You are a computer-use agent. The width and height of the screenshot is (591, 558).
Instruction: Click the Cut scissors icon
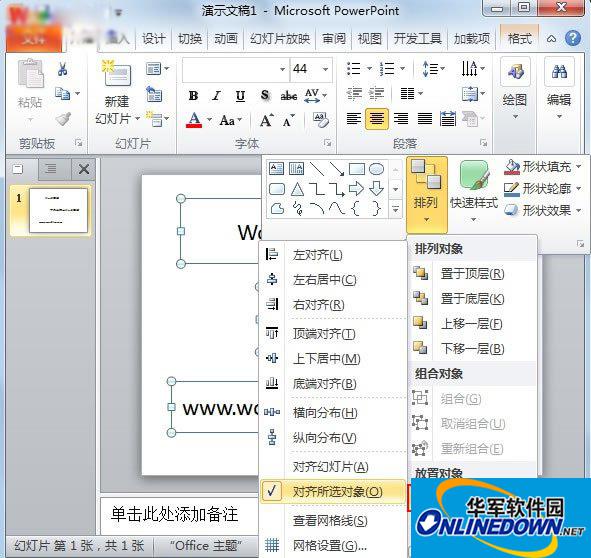pyautogui.click(x=63, y=69)
